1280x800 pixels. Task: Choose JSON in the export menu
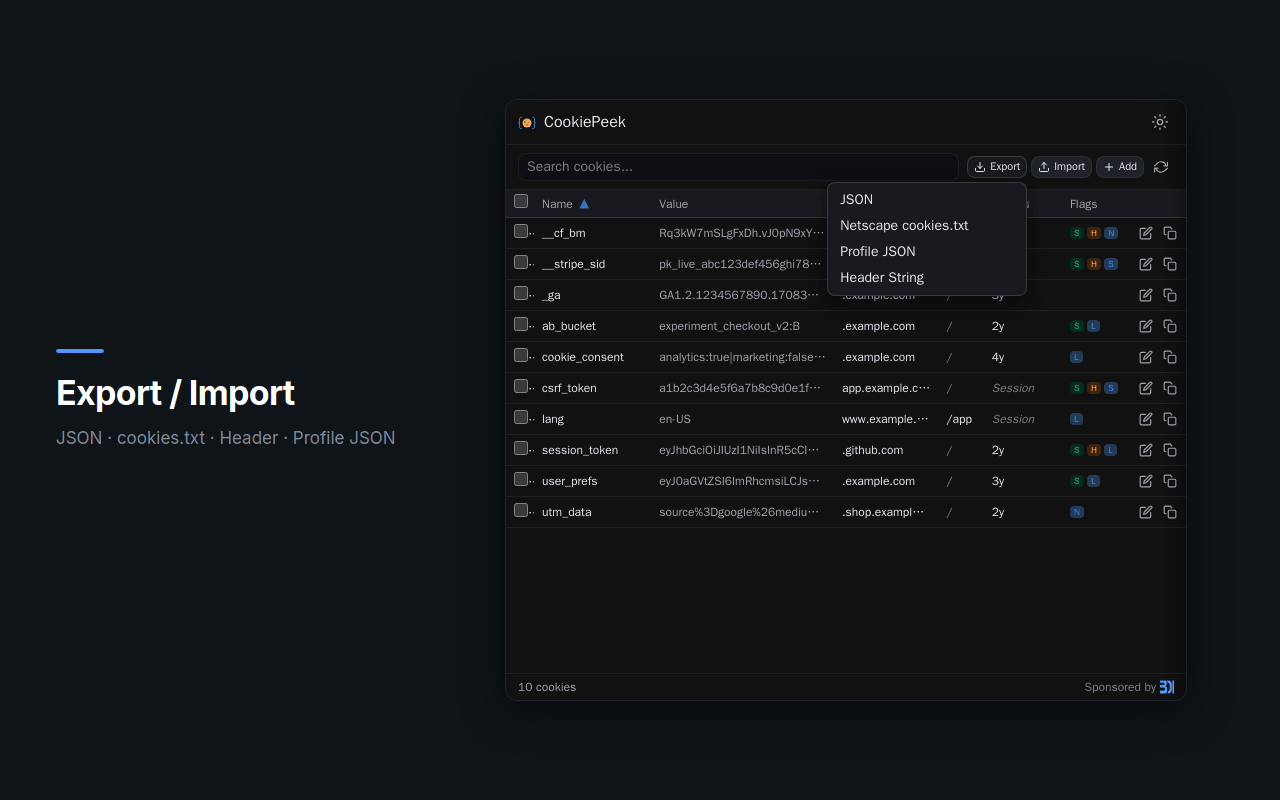[x=856, y=199]
